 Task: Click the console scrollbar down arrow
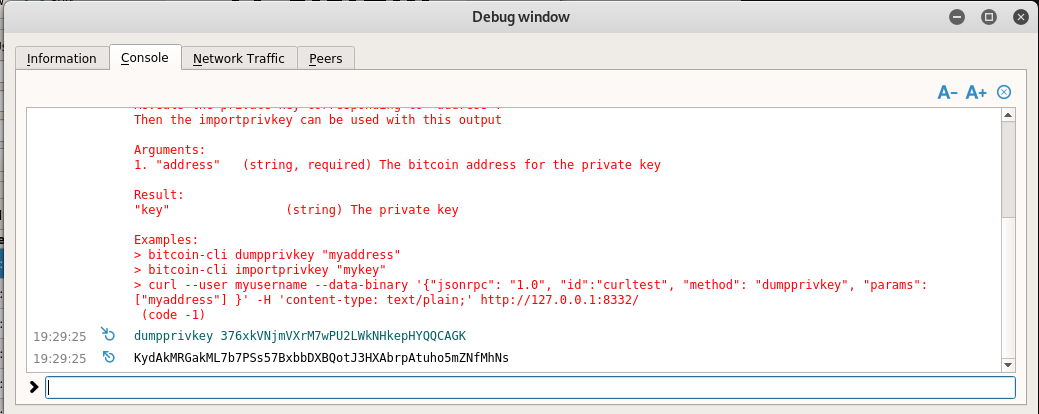(x=1008, y=365)
